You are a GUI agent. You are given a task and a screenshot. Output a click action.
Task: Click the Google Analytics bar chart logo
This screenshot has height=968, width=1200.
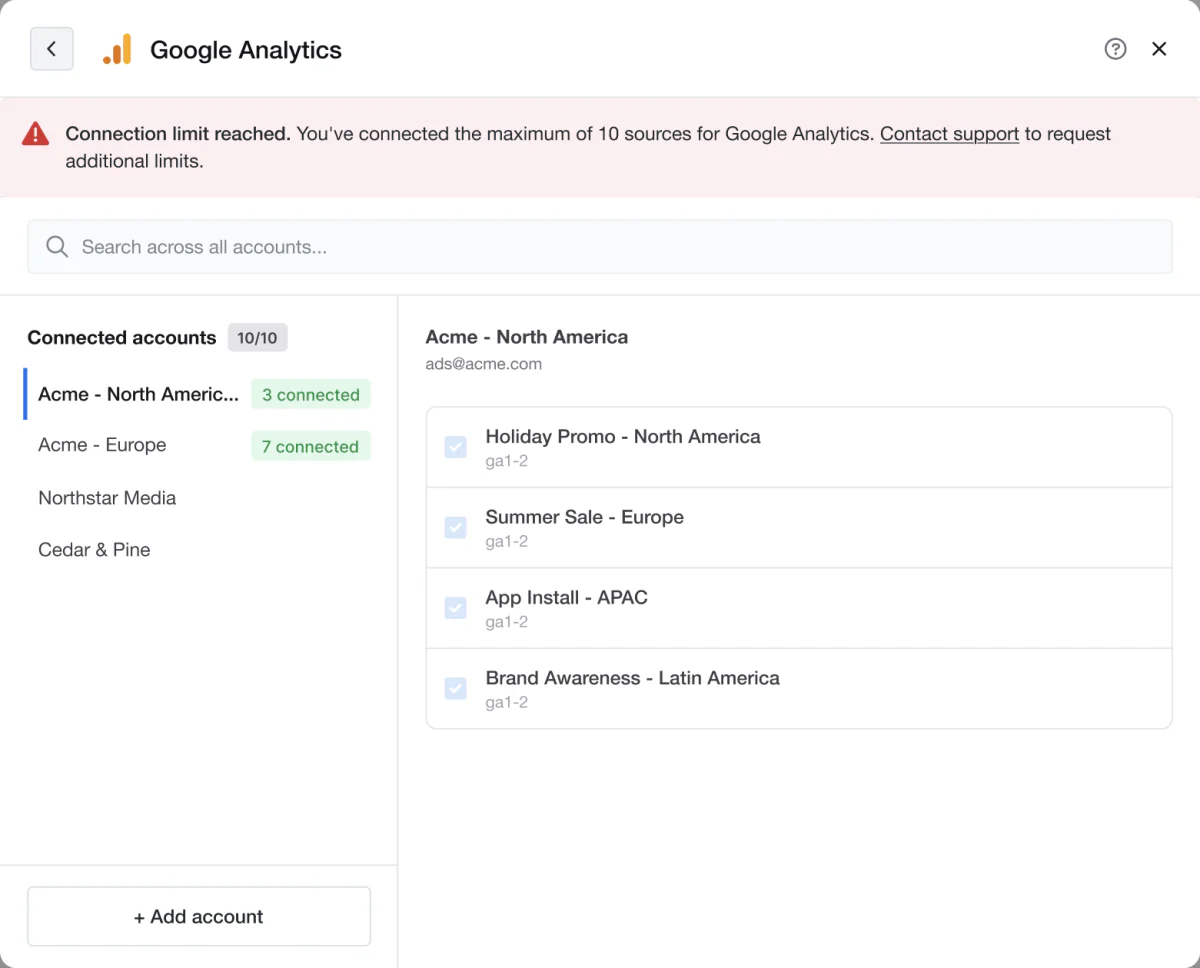[117, 49]
